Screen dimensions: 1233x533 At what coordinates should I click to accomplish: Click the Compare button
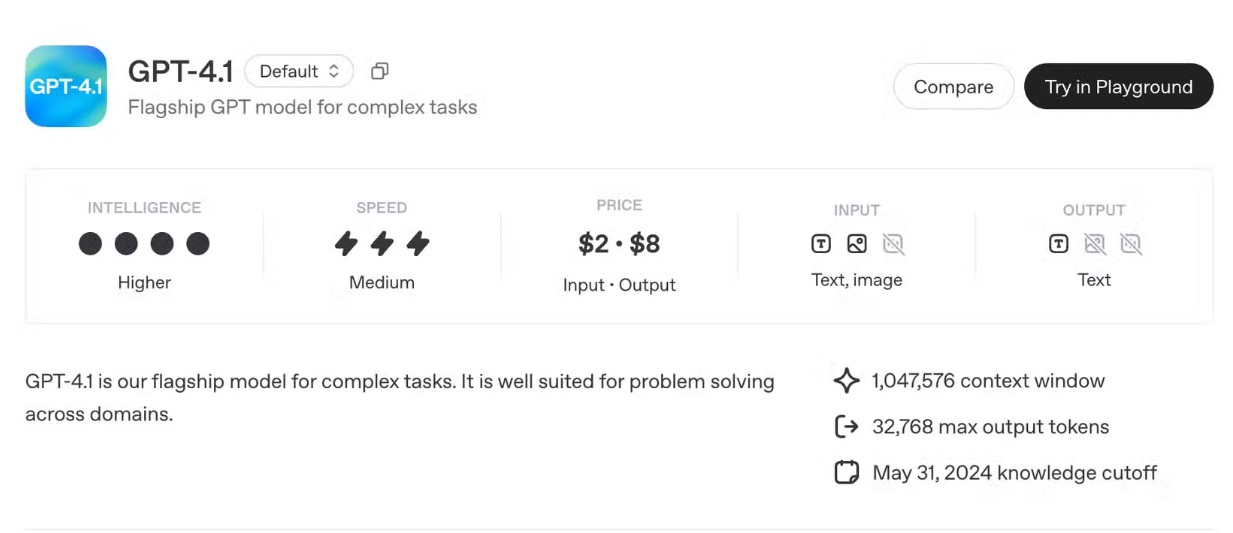click(x=953, y=87)
